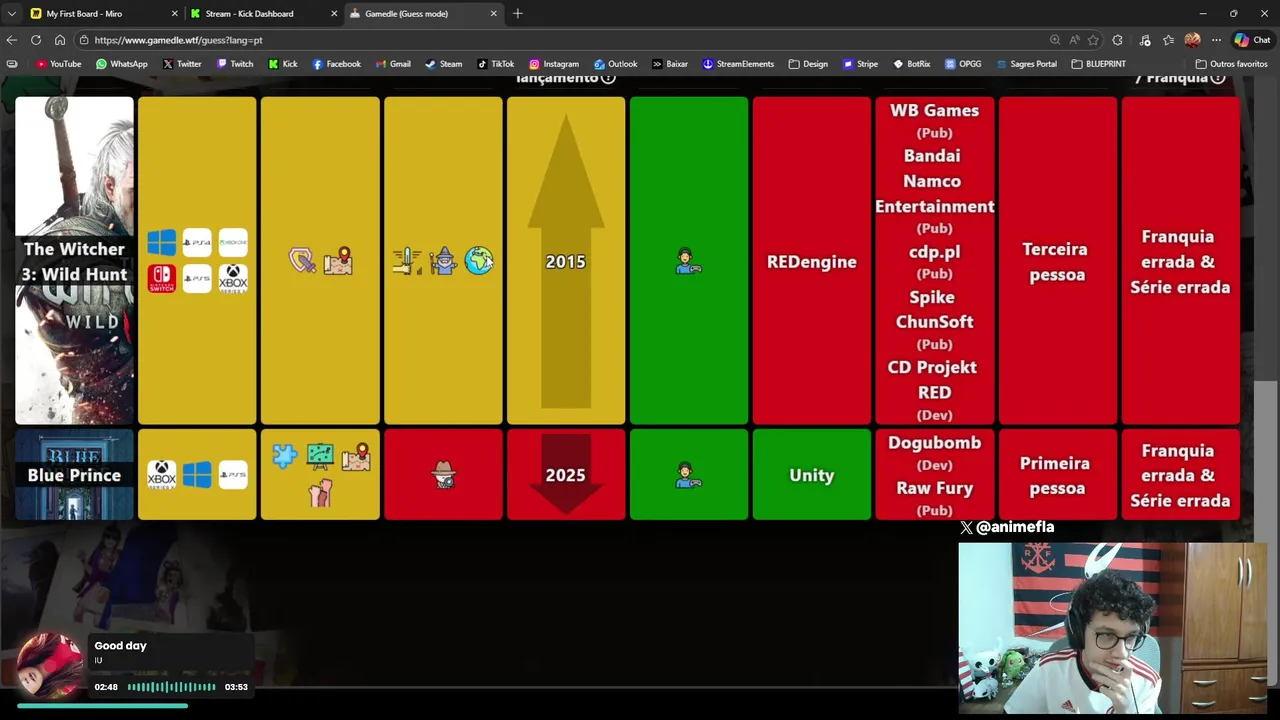Open the Twitch bookmark
This screenshot has width=1280, height=720.
click(234, 64)
